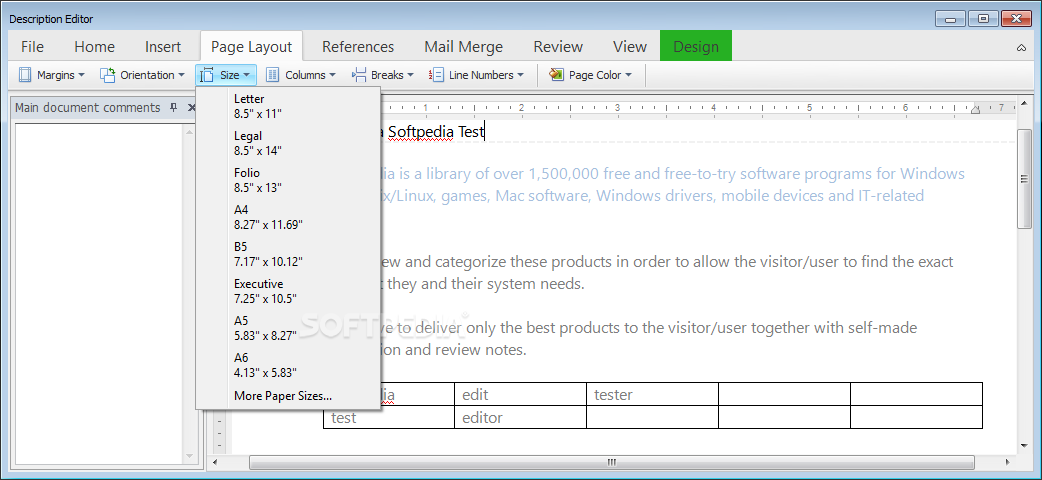Switch to the Review tab
Screen dimensions: 1042x480
[x=558, y=47]
